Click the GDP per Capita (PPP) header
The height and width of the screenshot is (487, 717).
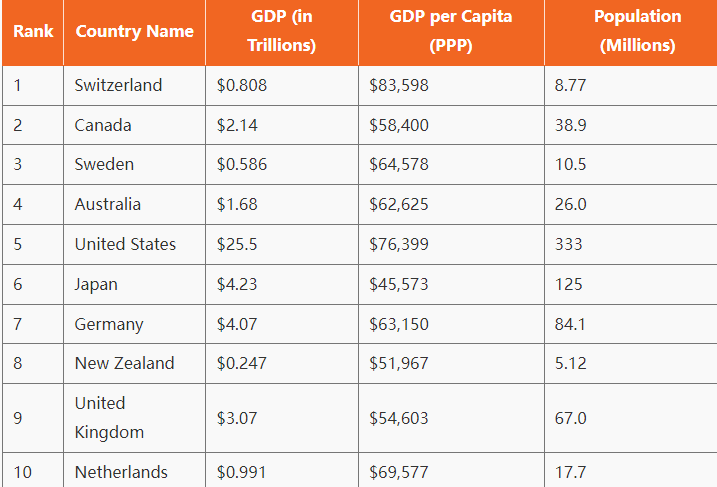[x=449, y=31]
